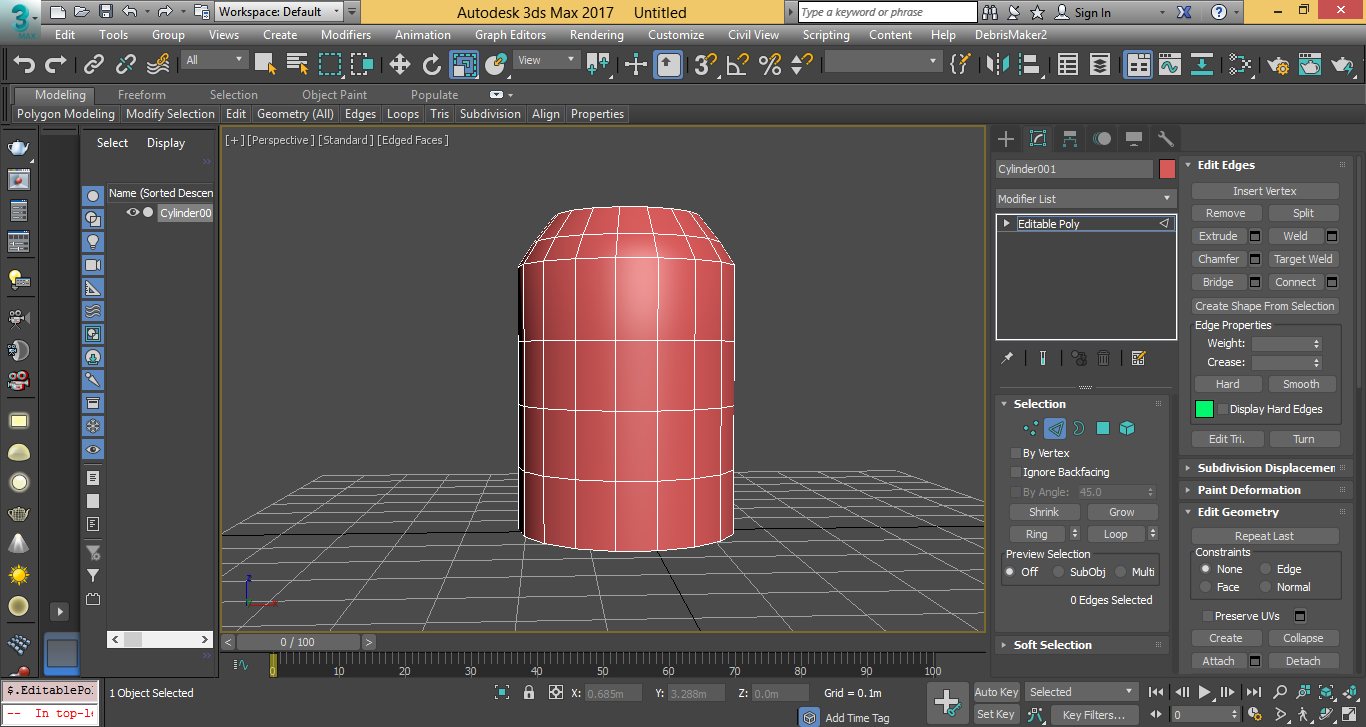This screenshot has height=727, width=1366.
Task: Toggle visibility eye of Cylinder001
Action: 132,212
